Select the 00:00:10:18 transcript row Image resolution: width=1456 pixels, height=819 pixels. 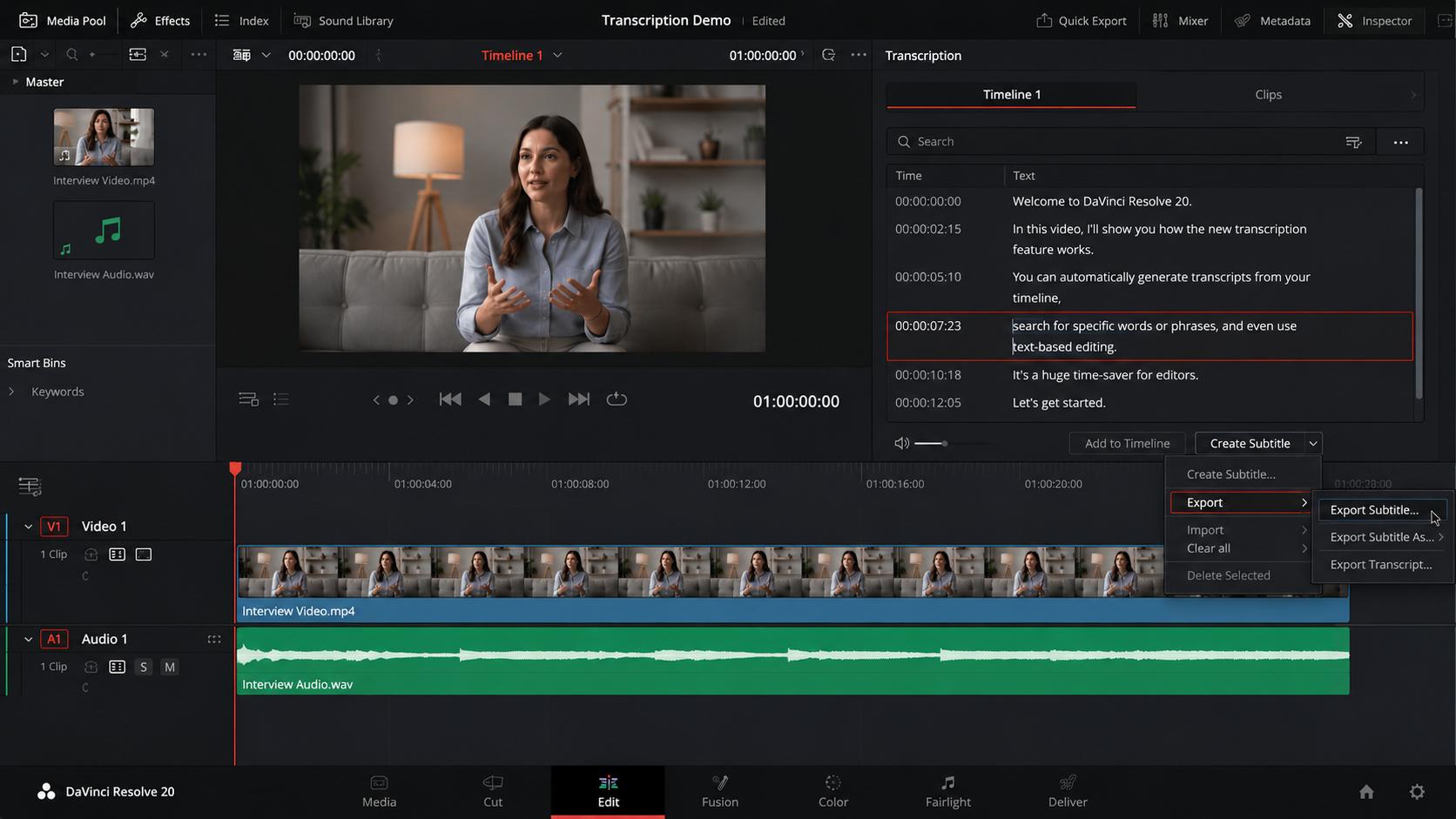[1149, 375]
